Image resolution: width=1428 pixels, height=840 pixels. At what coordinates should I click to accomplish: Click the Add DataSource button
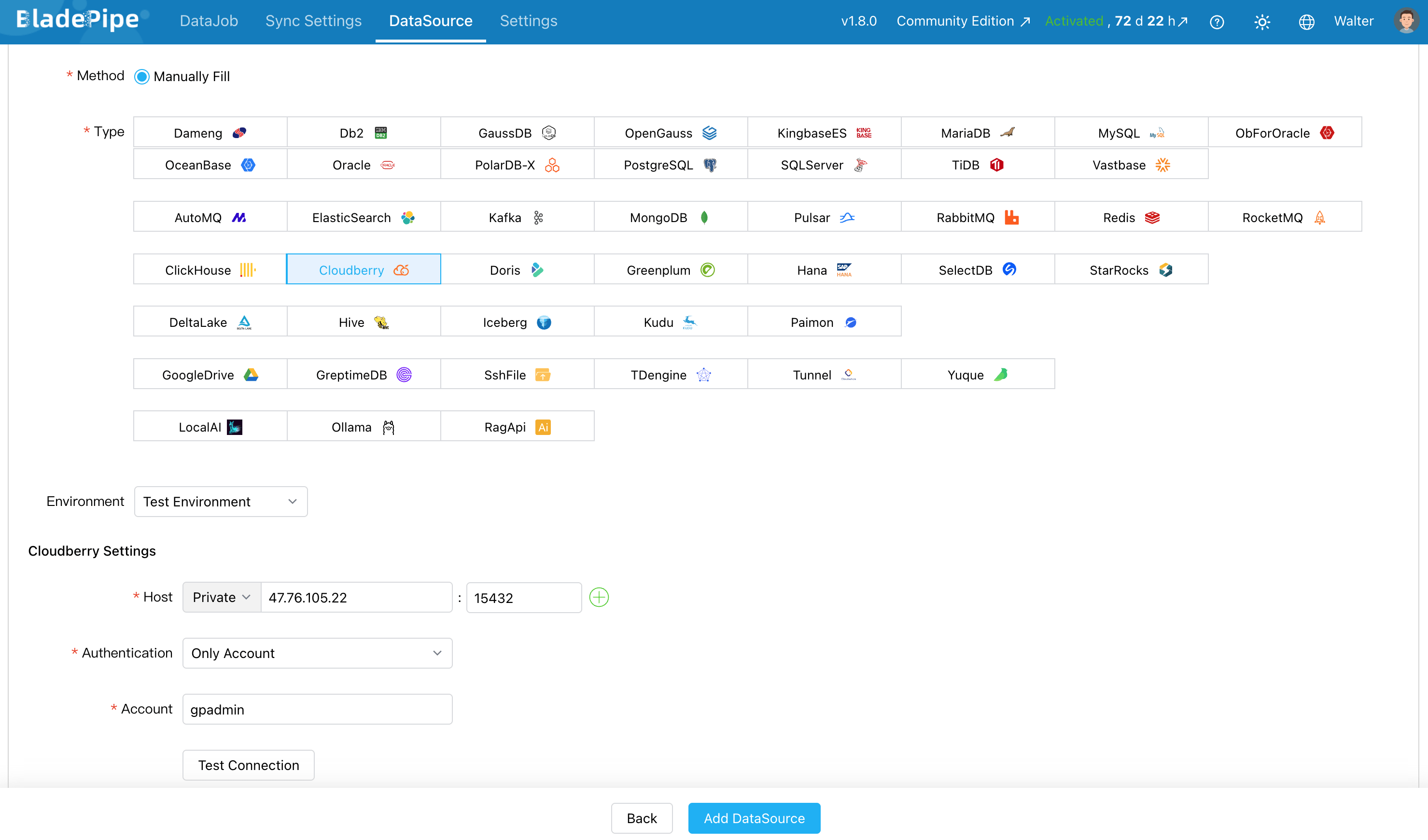[754, 818]
